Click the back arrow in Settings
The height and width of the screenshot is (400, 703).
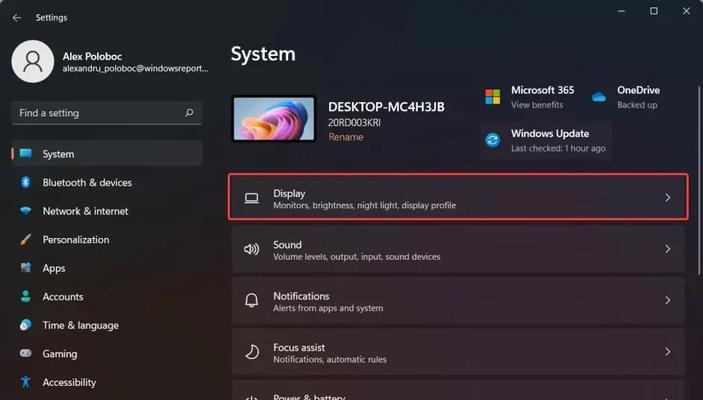coord(17,17)
